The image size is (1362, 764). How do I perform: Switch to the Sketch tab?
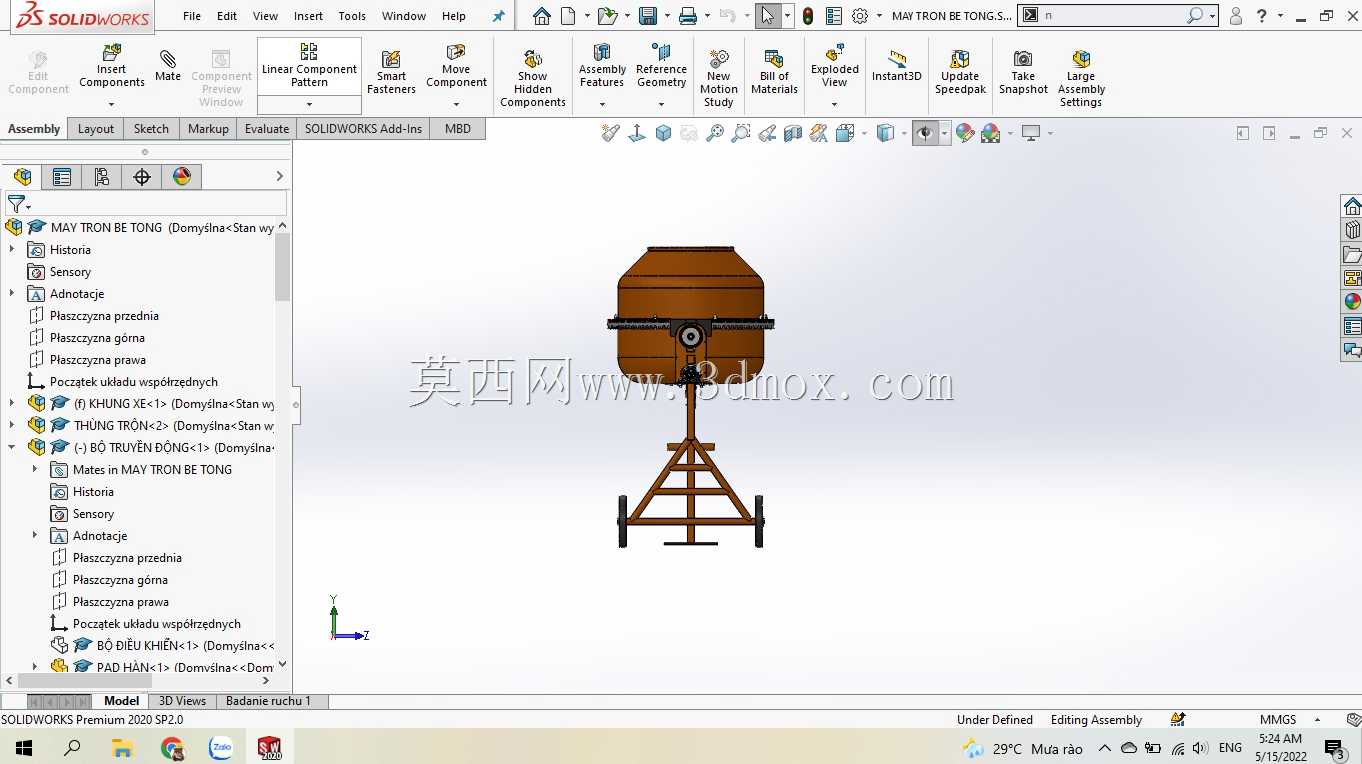coord(151,129)
